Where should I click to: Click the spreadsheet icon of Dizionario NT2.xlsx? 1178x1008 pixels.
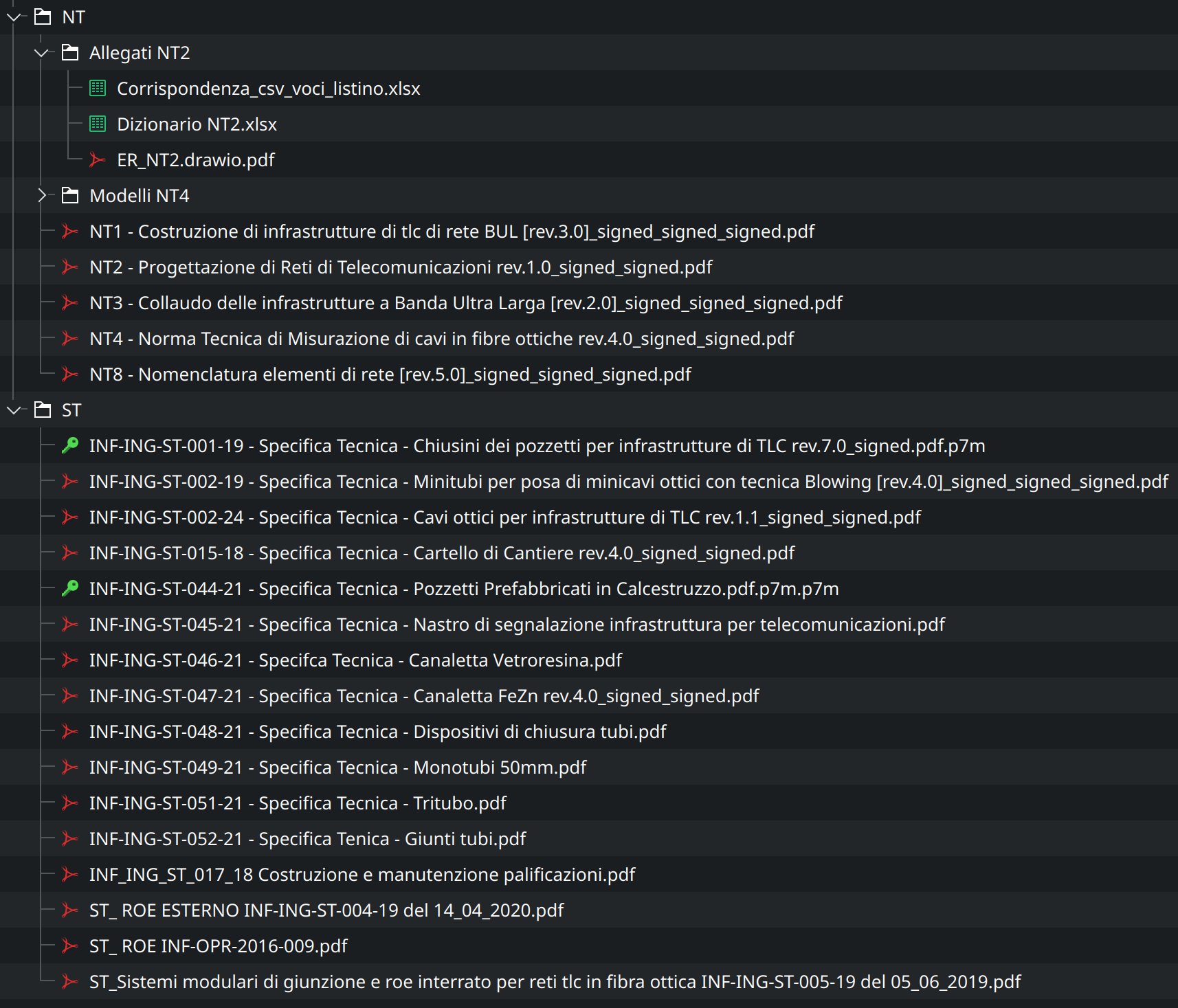[98, 124]
